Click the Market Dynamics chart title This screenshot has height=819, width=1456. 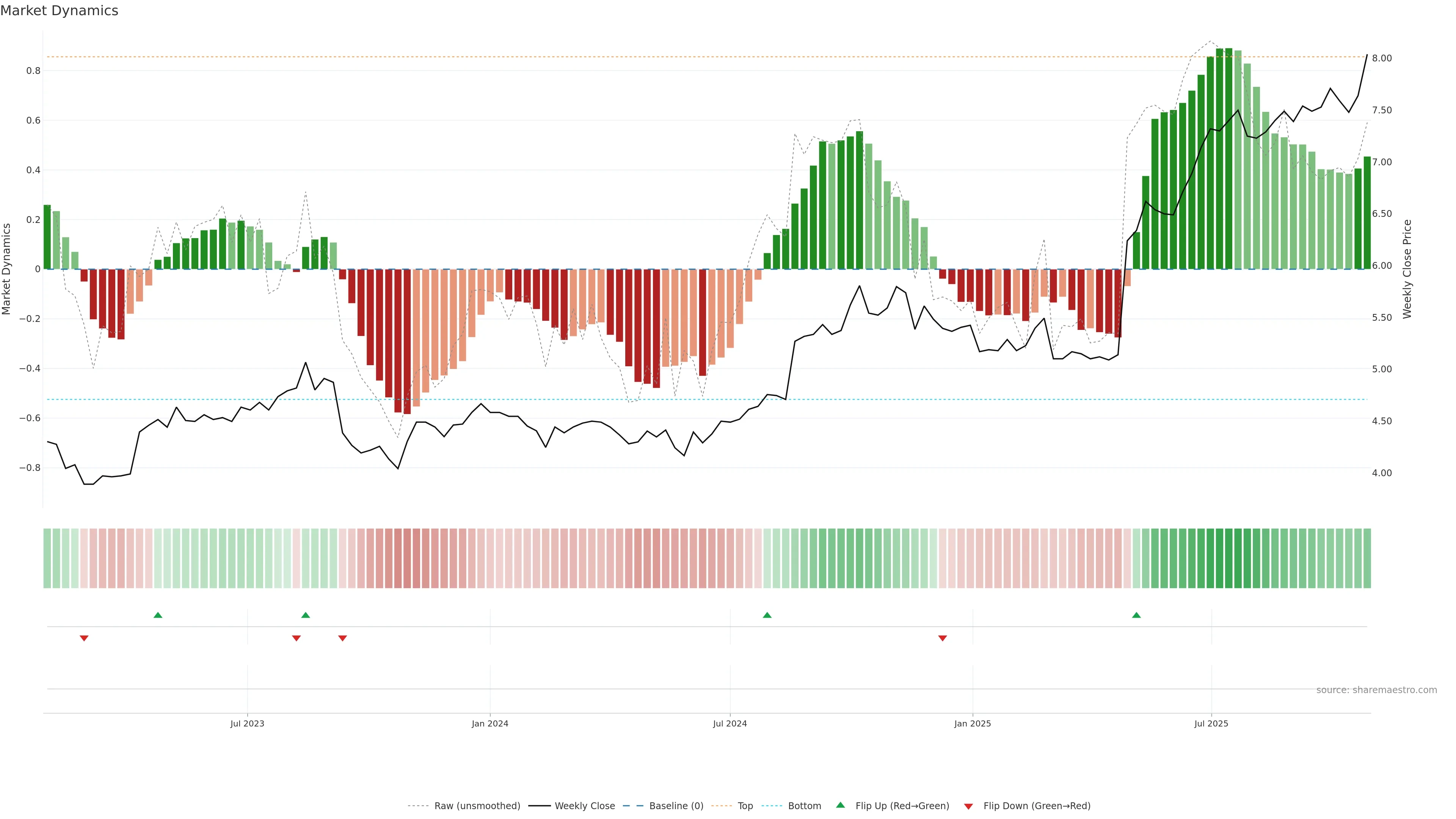60,11
